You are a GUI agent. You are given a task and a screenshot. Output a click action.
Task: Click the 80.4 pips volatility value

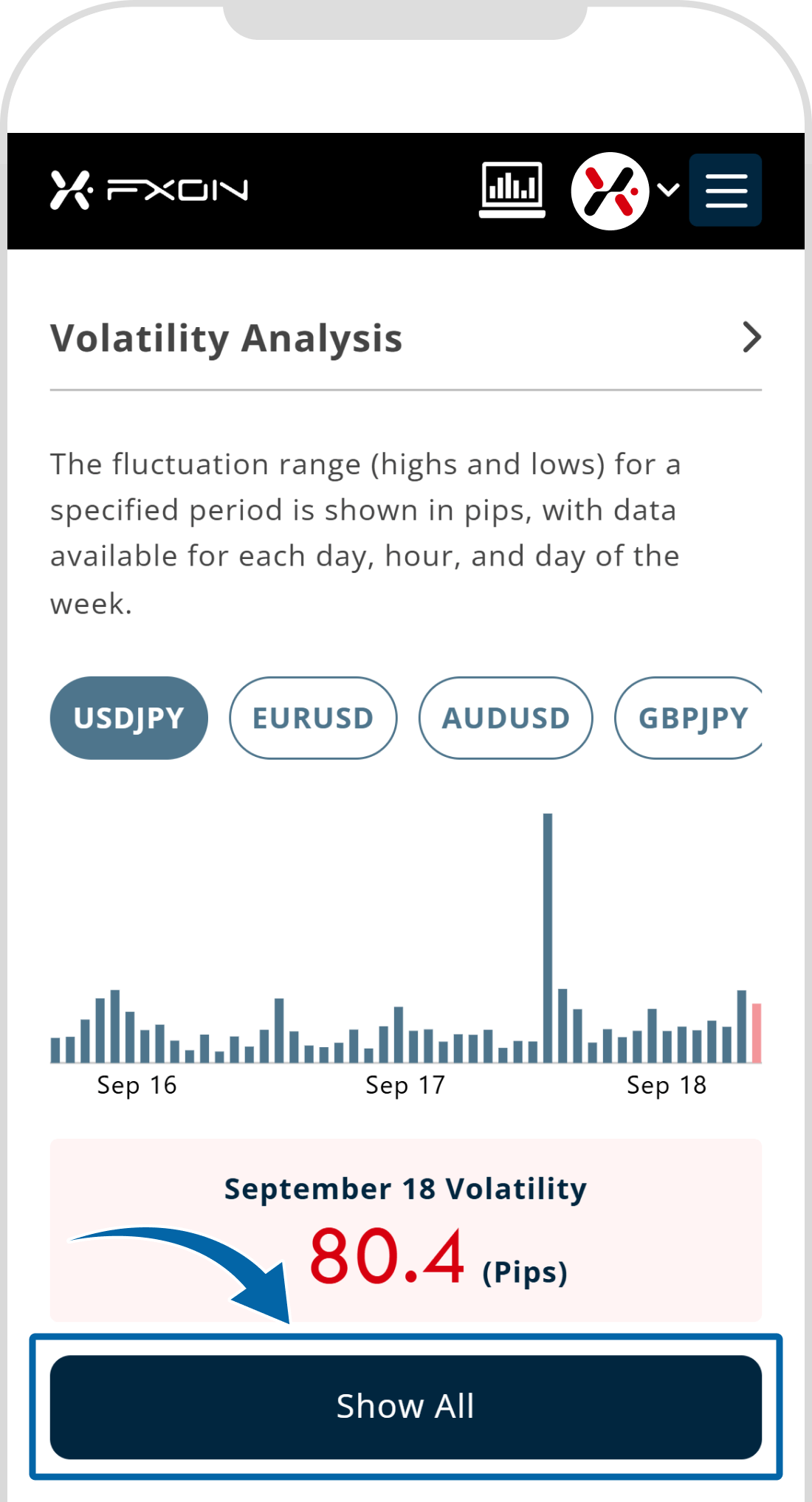click(x=388, y=1257)
